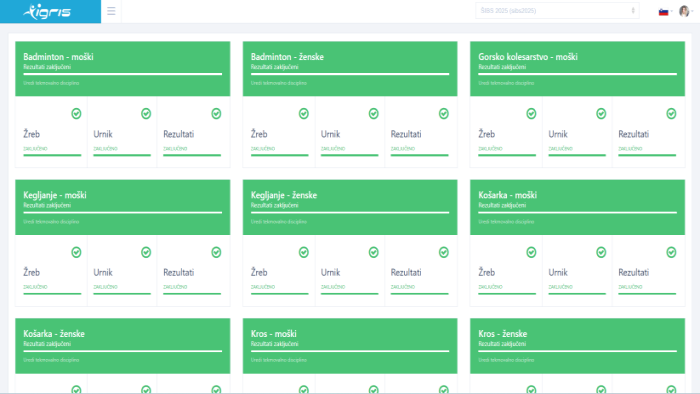Viewport: 700px width, 394px height.
Task: Click Žreb checkmark icon in Badminton - ženske
Action: [304, 114]
